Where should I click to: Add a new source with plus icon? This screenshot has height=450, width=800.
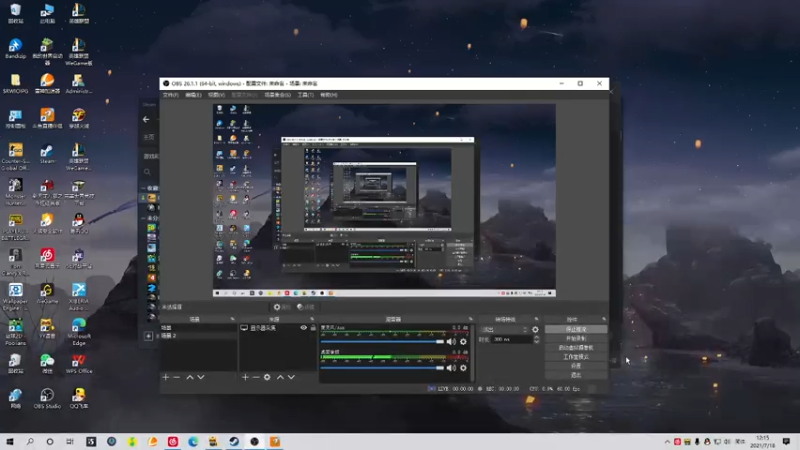point(245,377)
